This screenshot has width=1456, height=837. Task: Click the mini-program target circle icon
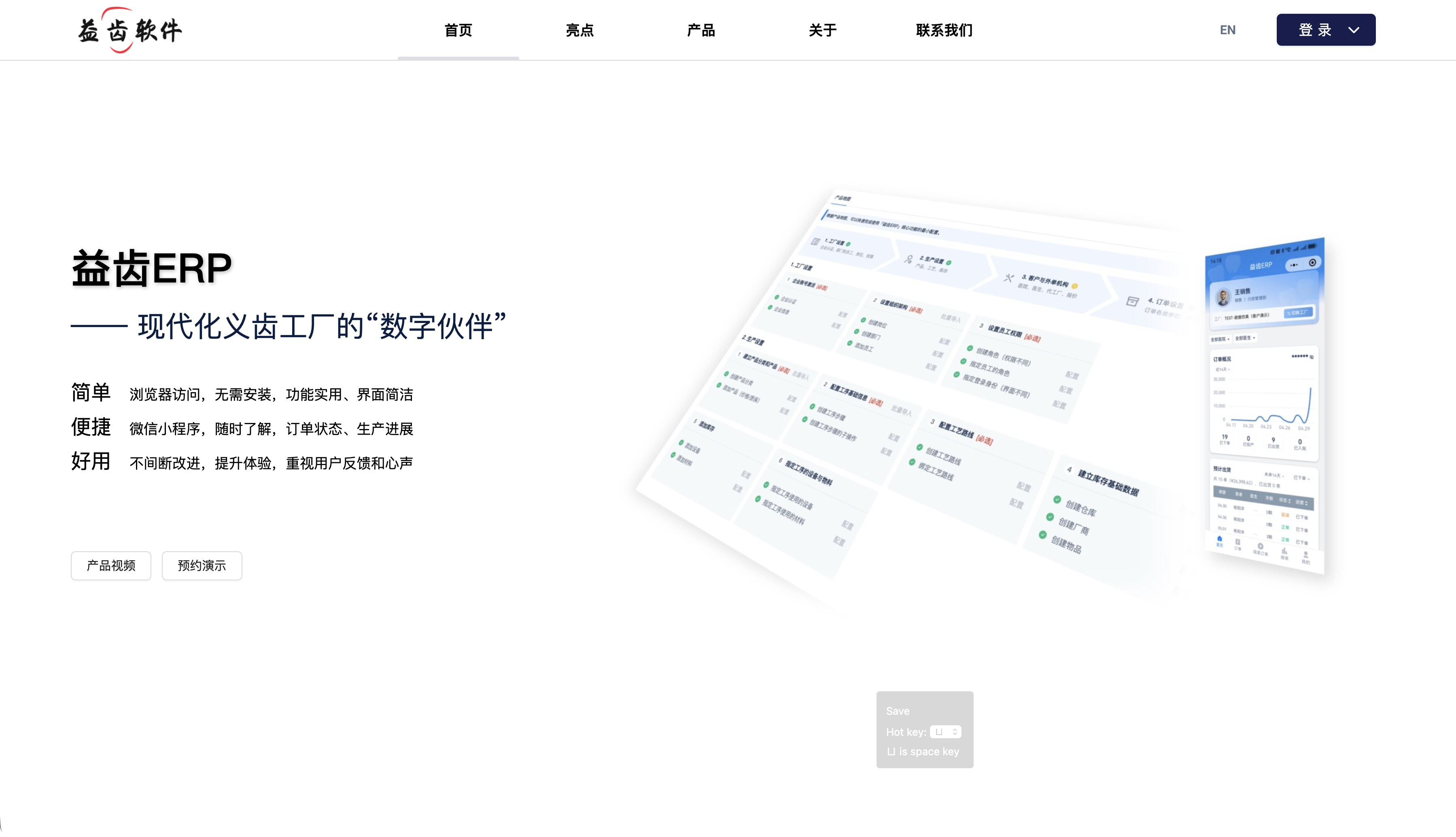pos(1312,263)
